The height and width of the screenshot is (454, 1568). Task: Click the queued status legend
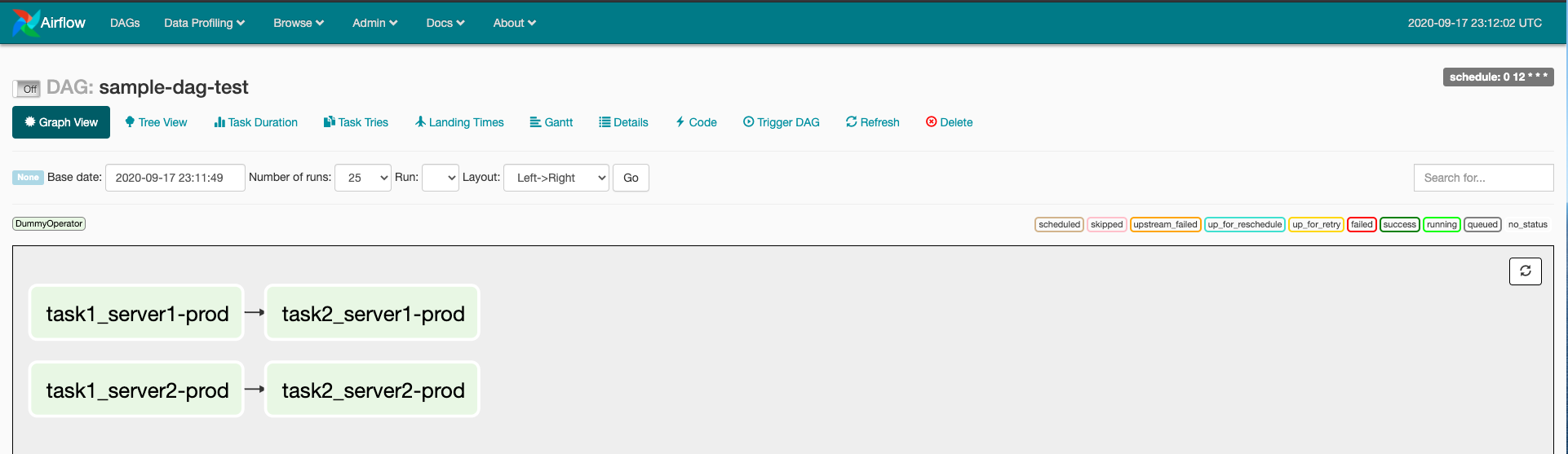1482,224
